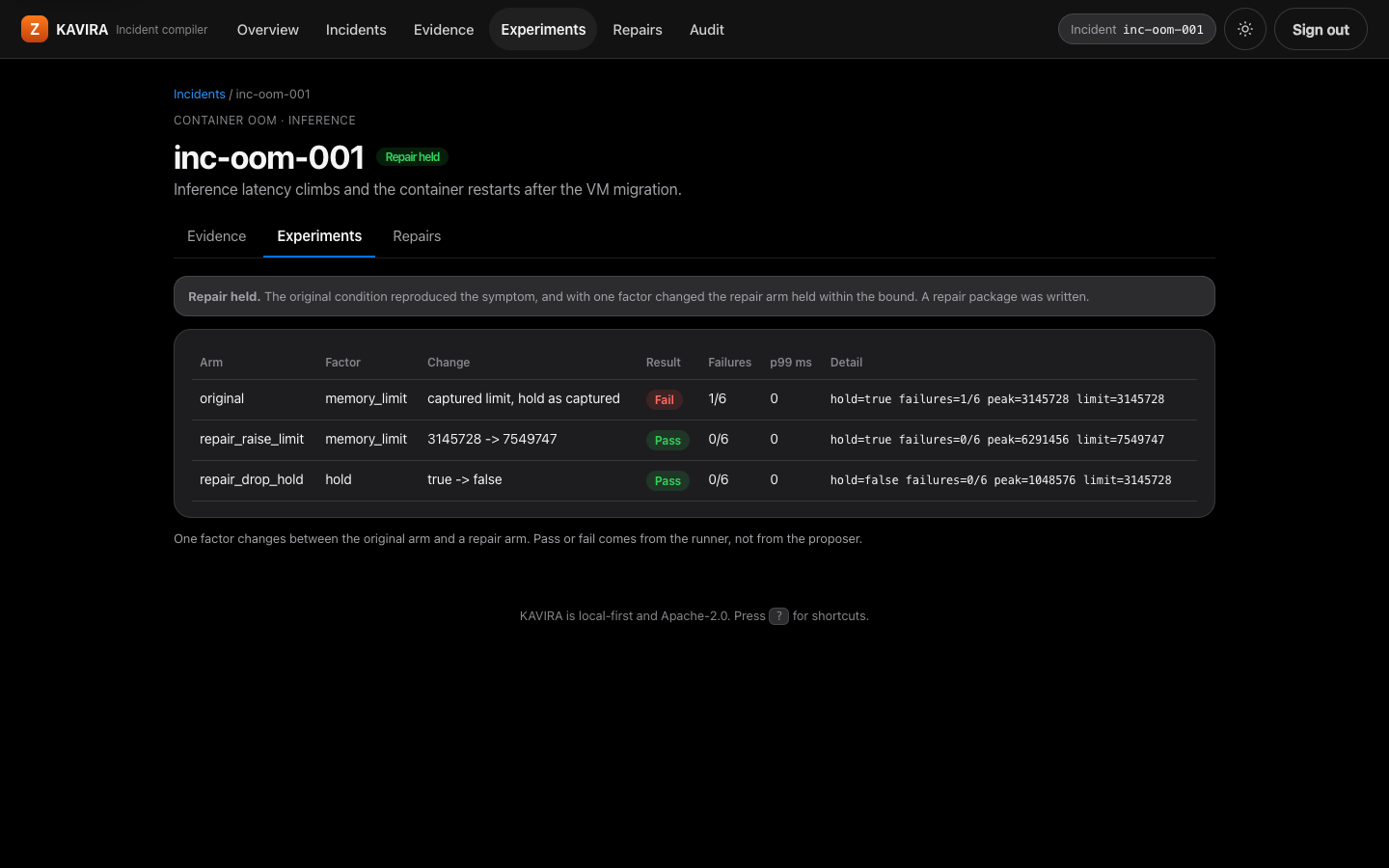Click the Arm column header
Viewport: 1389px width, 868px height.
[211, 363]
